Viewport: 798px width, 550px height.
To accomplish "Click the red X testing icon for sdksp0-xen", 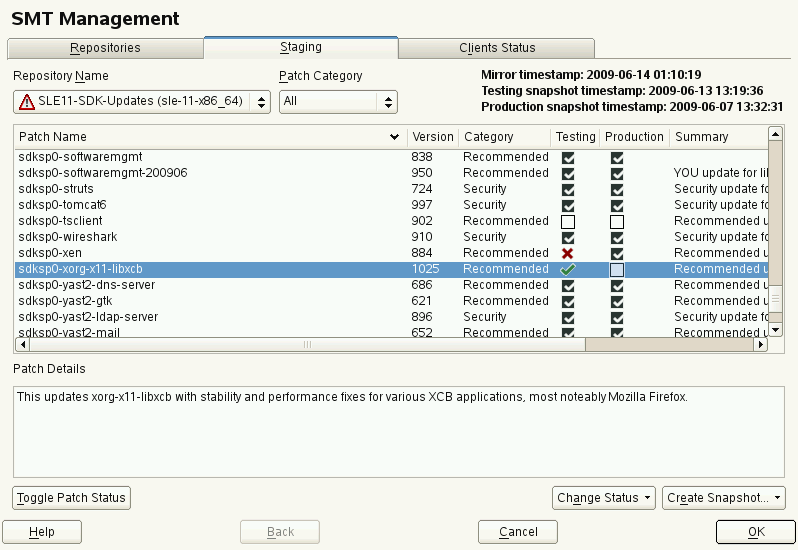I will tap(568, 253).
